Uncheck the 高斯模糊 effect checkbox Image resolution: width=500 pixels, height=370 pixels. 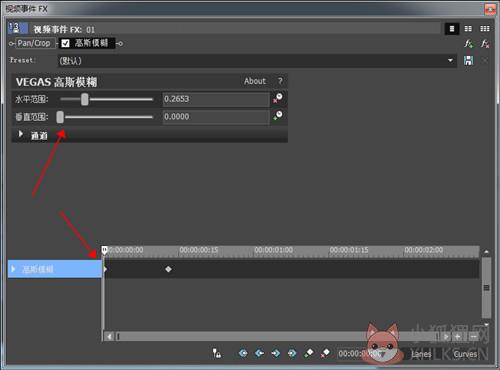point(65,43)
